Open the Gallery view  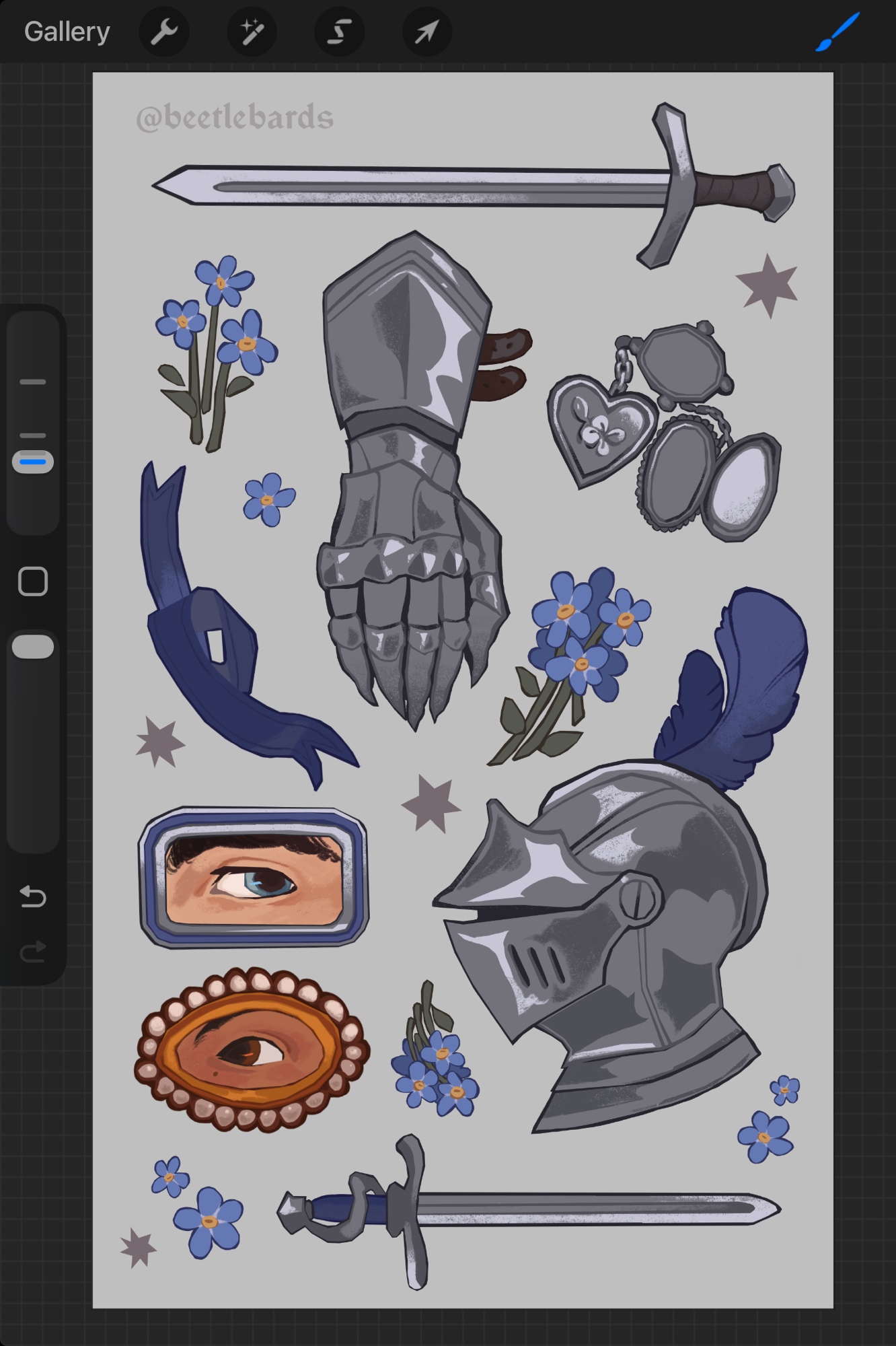point(67,32)
